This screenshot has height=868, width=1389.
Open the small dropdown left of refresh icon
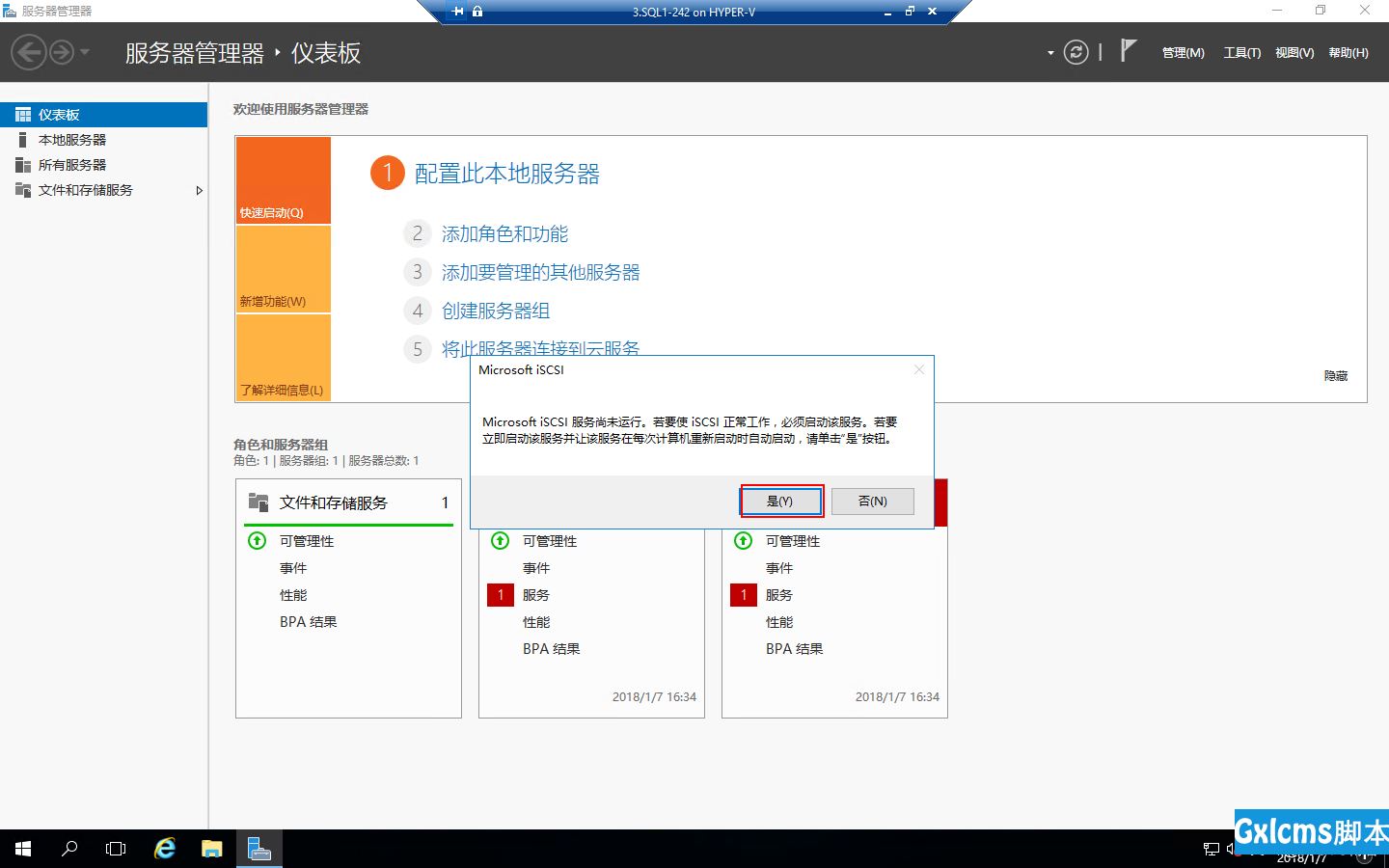click(1050, 53)
